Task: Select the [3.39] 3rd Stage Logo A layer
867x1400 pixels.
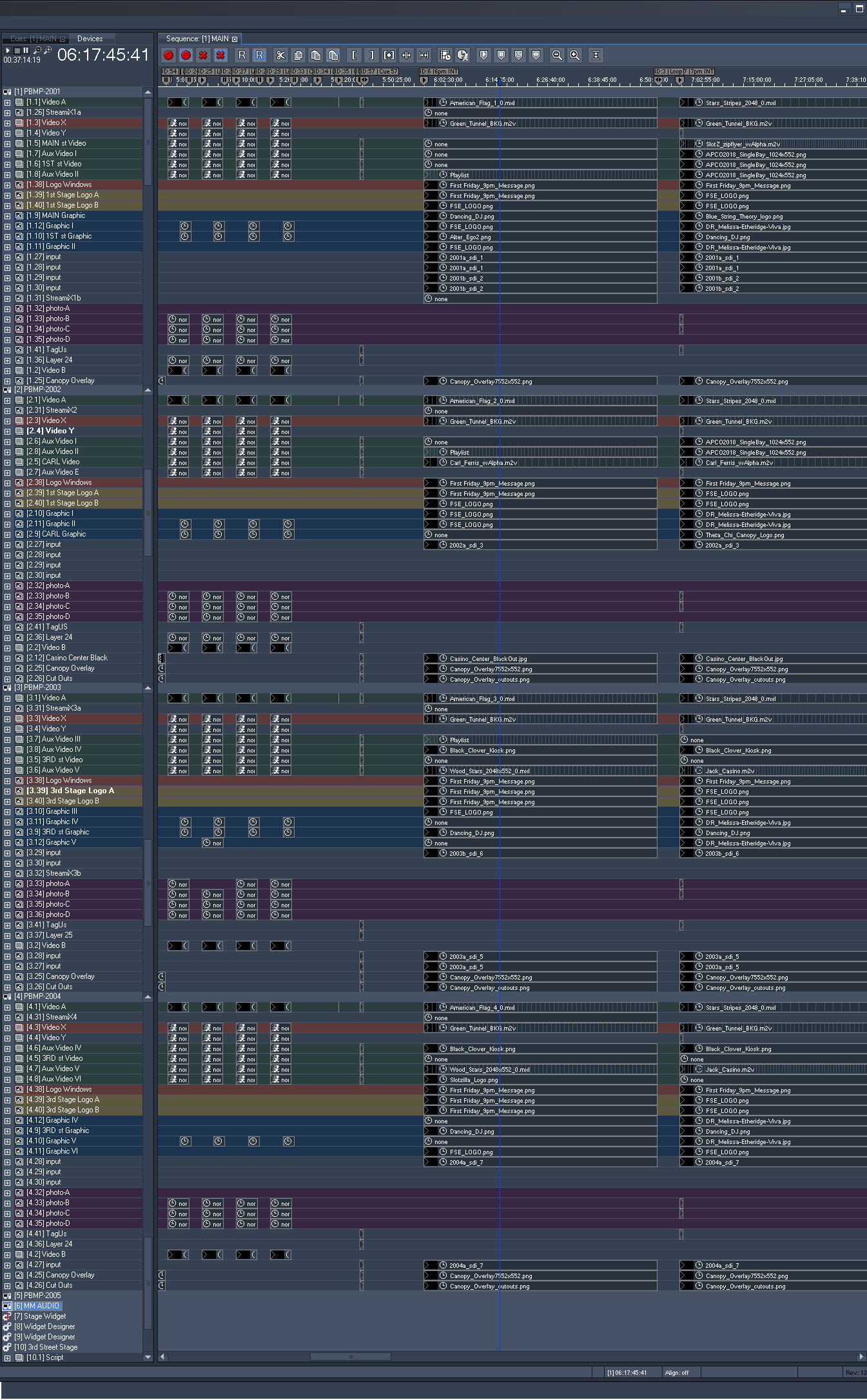Action: [x=70, y=791]
